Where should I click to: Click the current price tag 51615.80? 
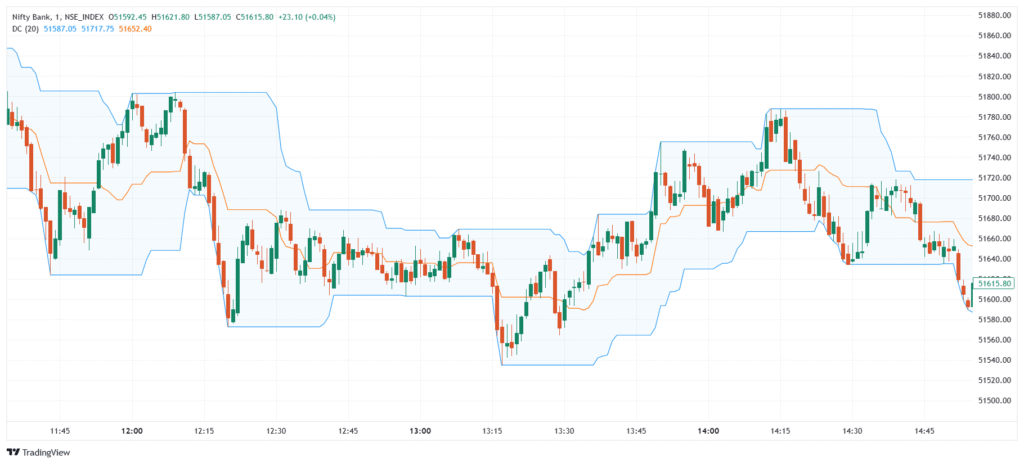pos(995,285)
